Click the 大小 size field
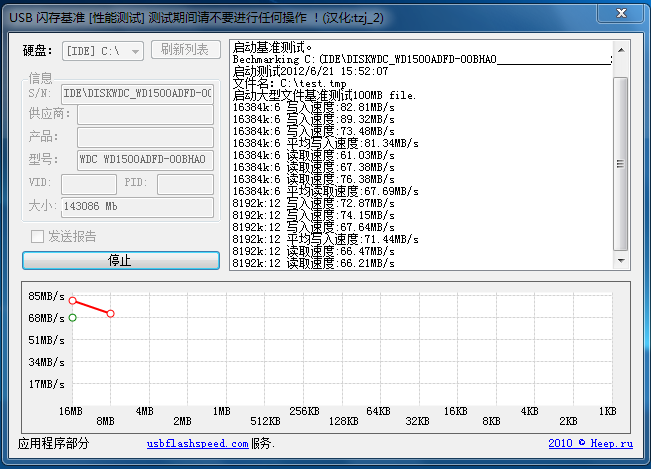This screenshot has width=651, height=469. click(x=137, y=207)
